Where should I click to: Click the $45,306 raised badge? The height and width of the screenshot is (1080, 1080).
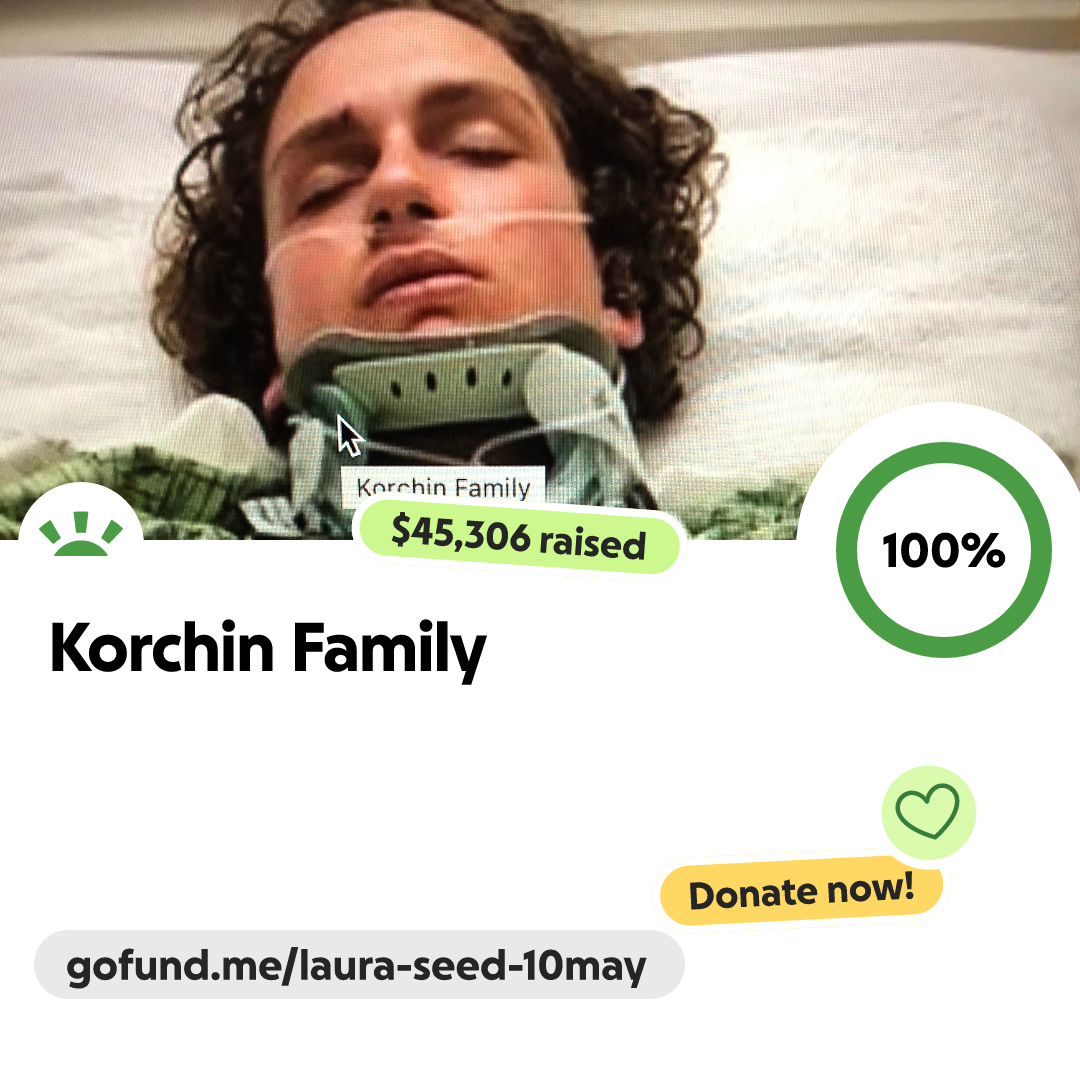[519, 538]
